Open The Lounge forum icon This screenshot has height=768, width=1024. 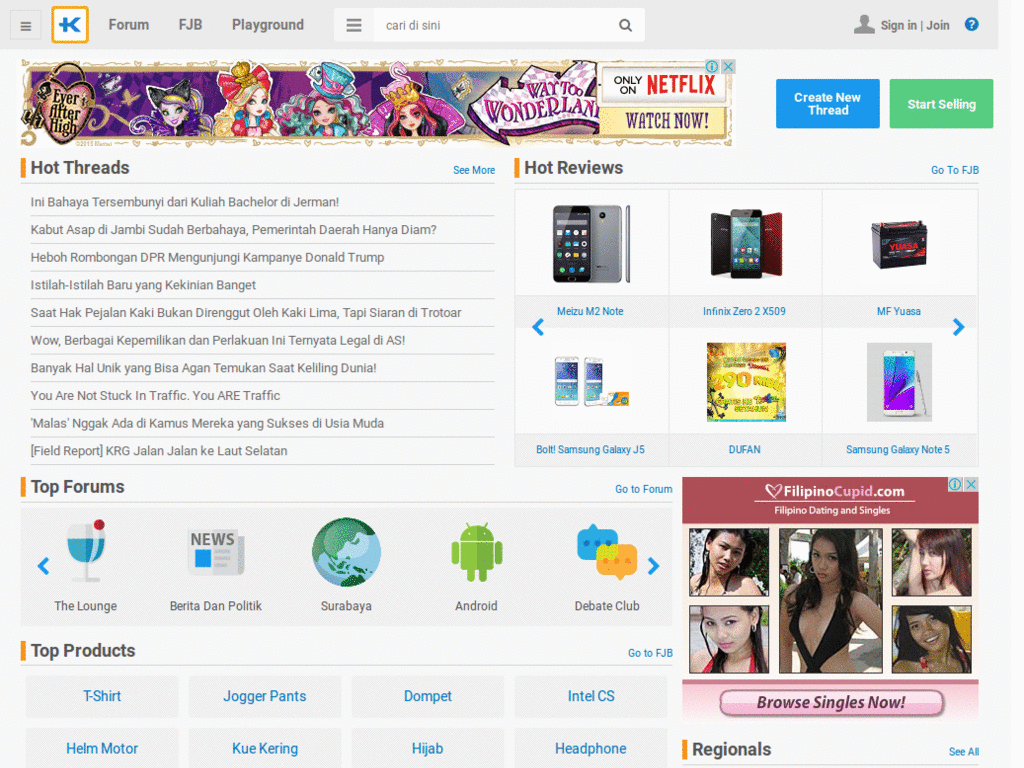[x=86, y=551]
